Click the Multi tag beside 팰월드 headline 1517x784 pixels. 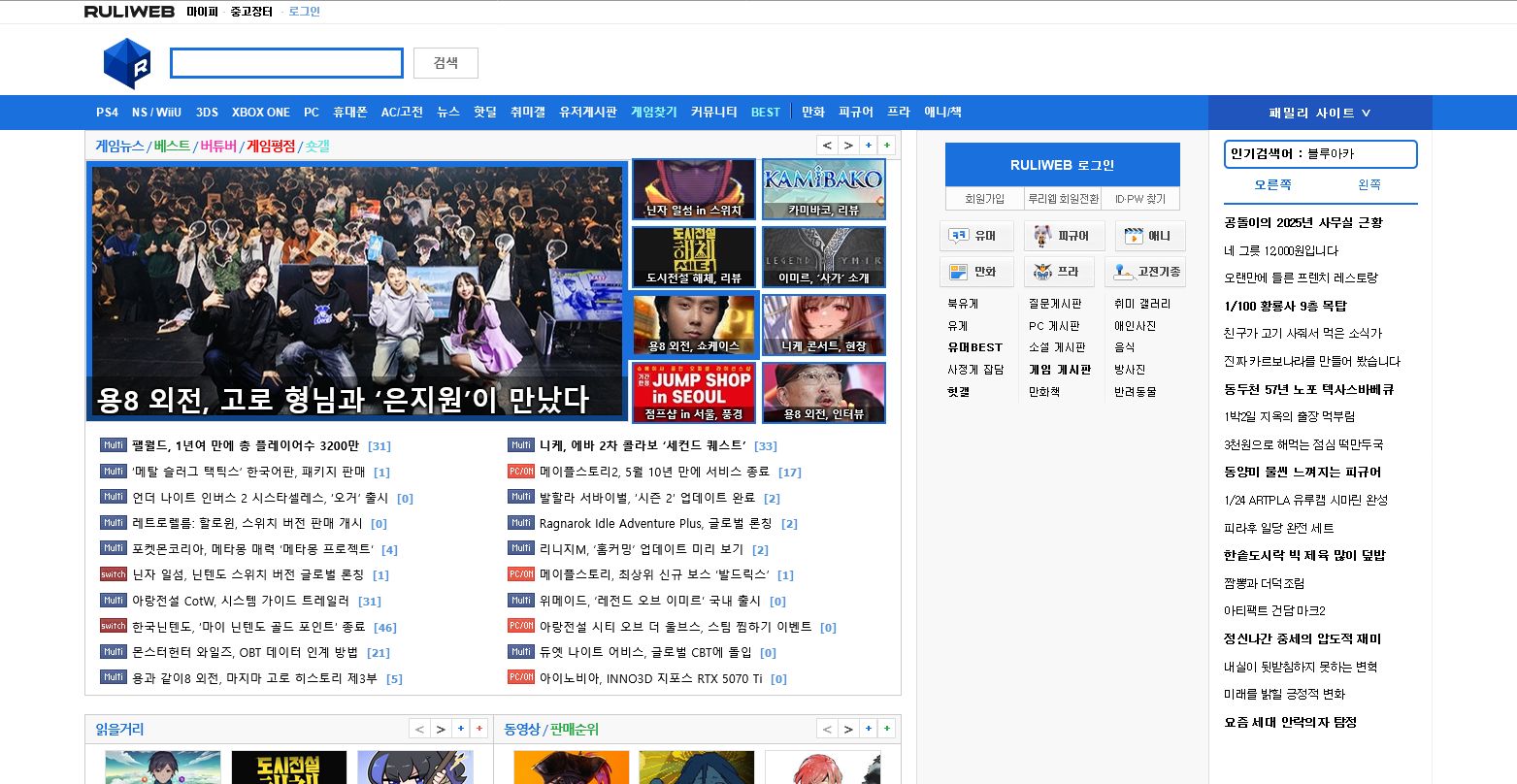[114, 445]
